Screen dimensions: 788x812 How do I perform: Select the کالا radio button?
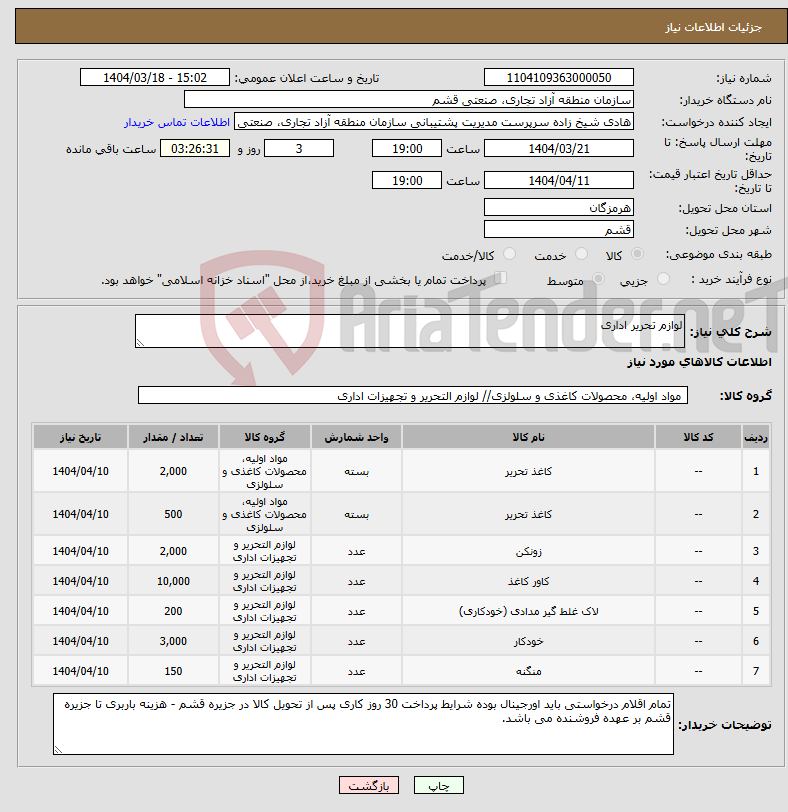click(637, 254)
